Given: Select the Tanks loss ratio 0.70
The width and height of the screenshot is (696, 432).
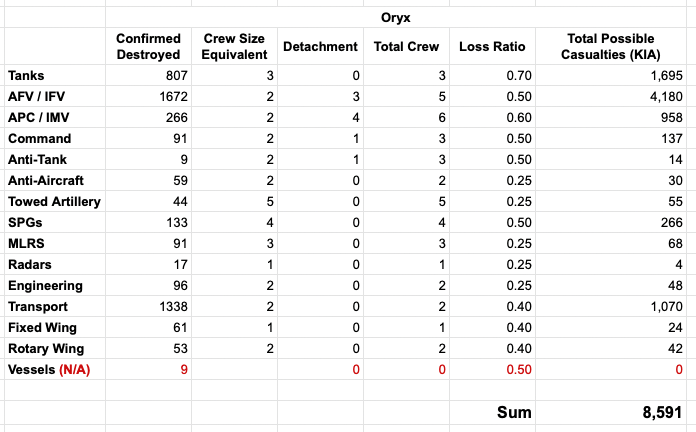Looking at the screenshot, I should pyautogui.click(x=517, y=75).
